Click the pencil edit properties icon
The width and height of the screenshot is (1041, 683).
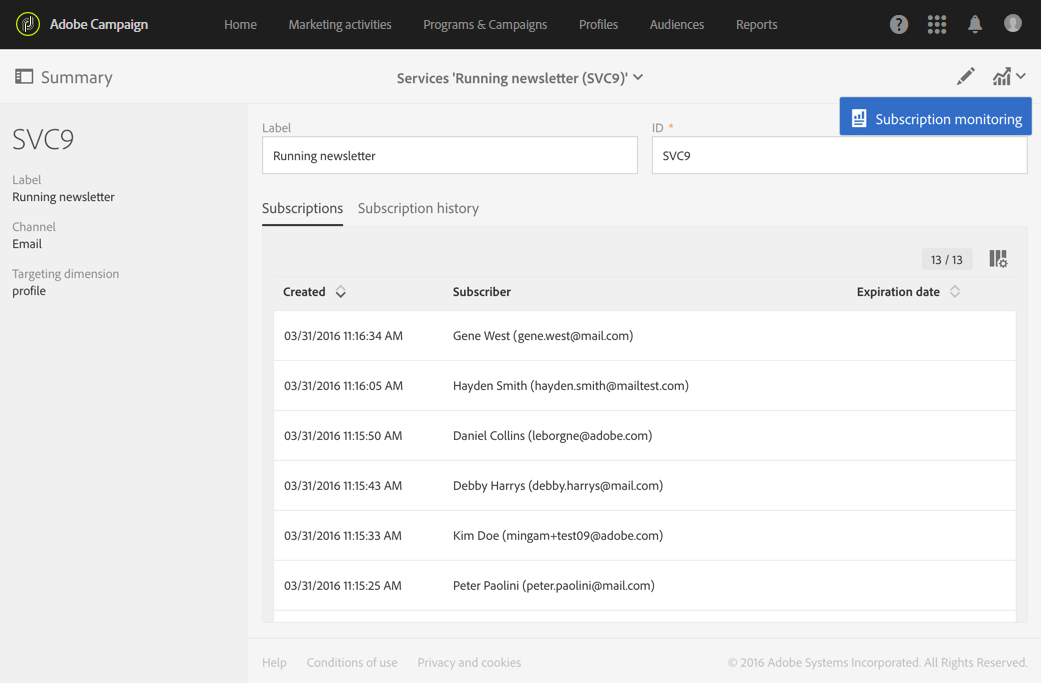tap(965, 77)
